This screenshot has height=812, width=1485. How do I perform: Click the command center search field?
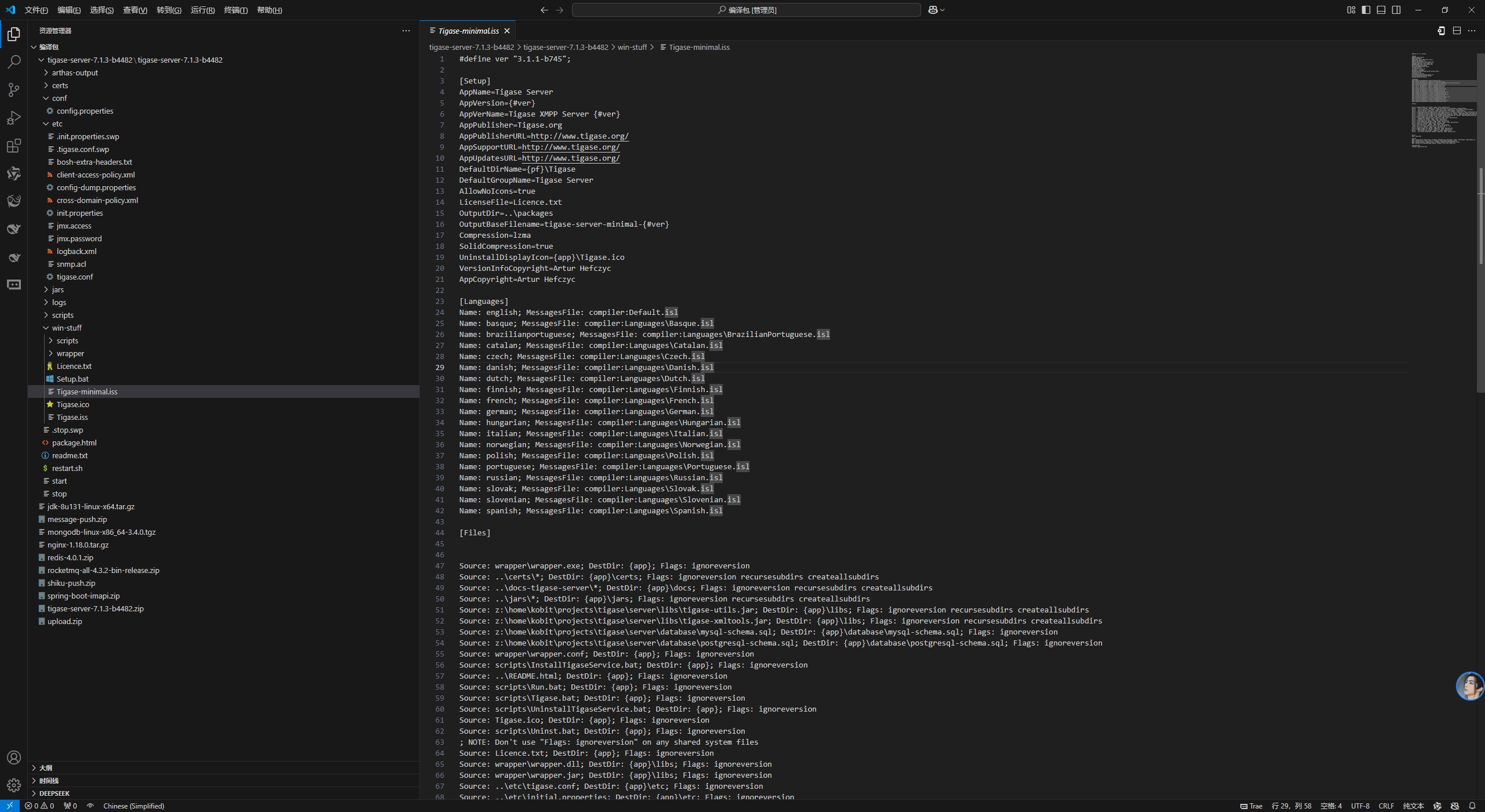746,10
